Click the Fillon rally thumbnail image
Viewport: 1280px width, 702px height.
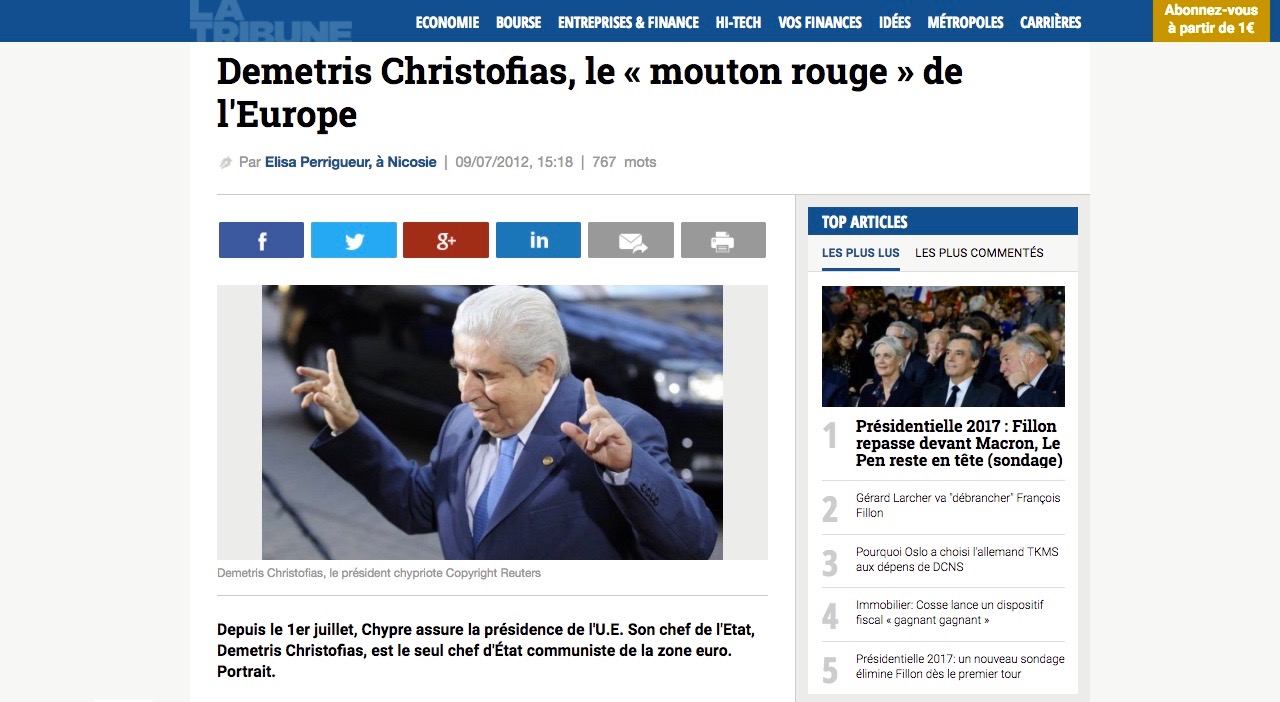tap(943, 346)
